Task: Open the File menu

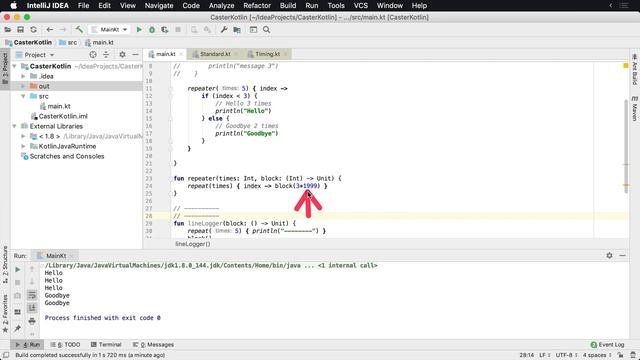Action: point(83,6)
